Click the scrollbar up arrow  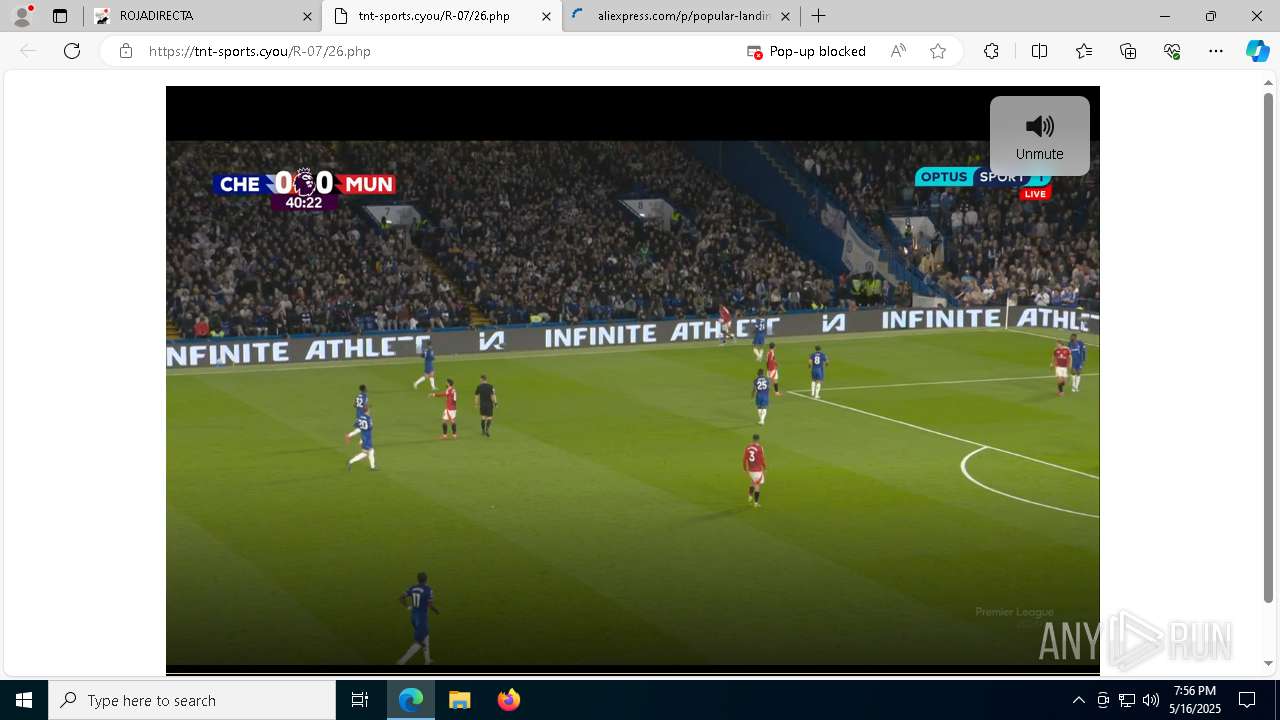coord(1269,83)
